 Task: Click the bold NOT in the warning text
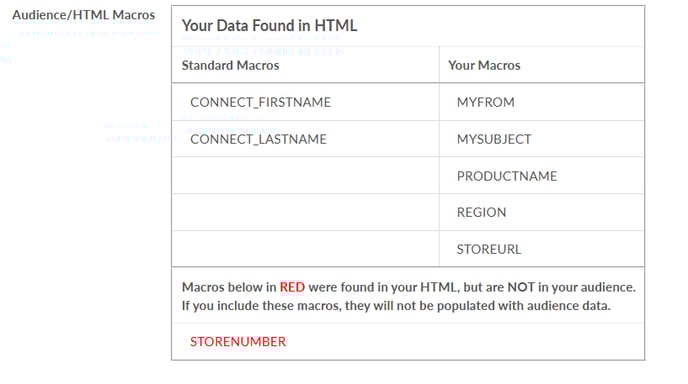click(x=521, y=287)
